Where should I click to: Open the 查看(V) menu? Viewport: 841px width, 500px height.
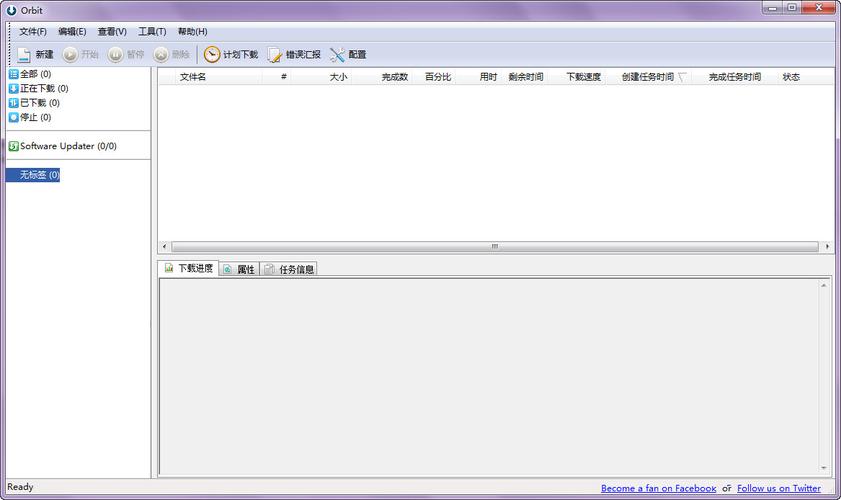coord(112,32)
